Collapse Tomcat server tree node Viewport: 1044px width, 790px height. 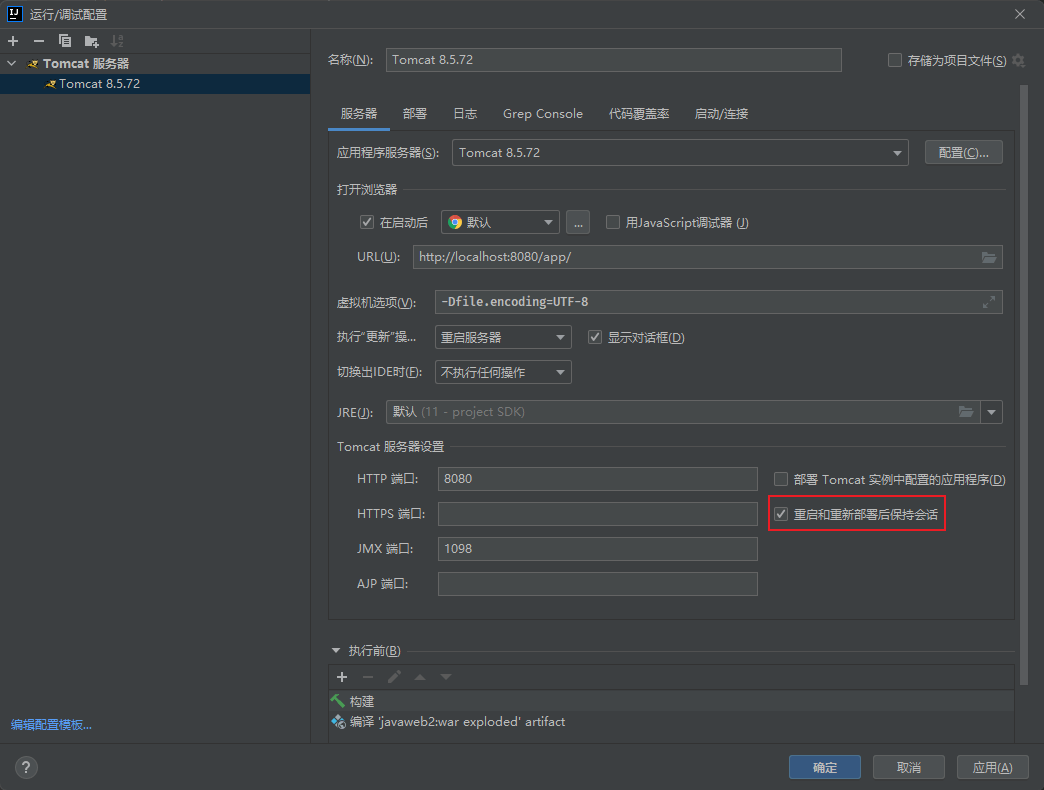(11, 64)
